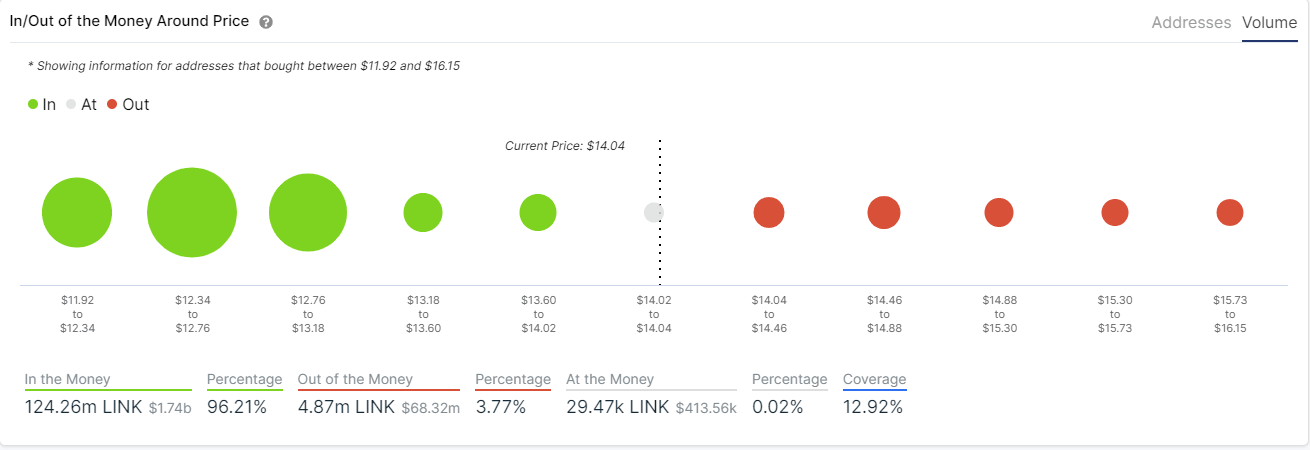Select the Volume tab
This screenshot has height=450, width=1310.
(1269, 22)
